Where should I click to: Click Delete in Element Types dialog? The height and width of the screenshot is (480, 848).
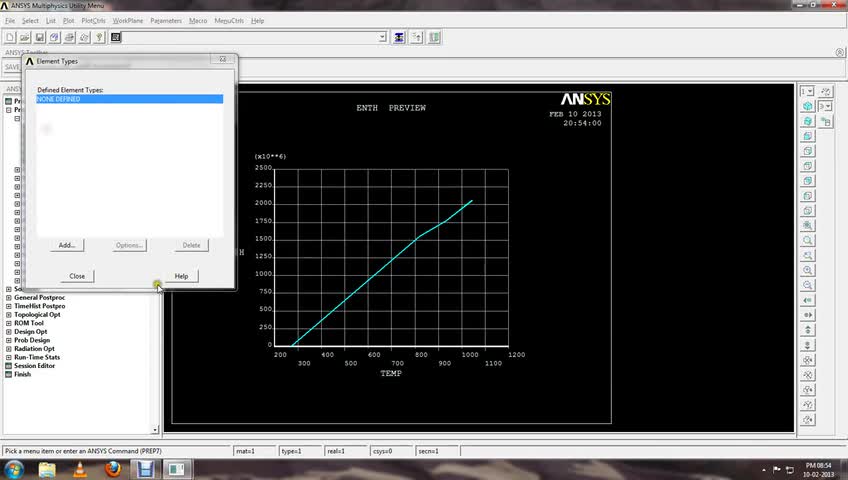coord(191,245)
